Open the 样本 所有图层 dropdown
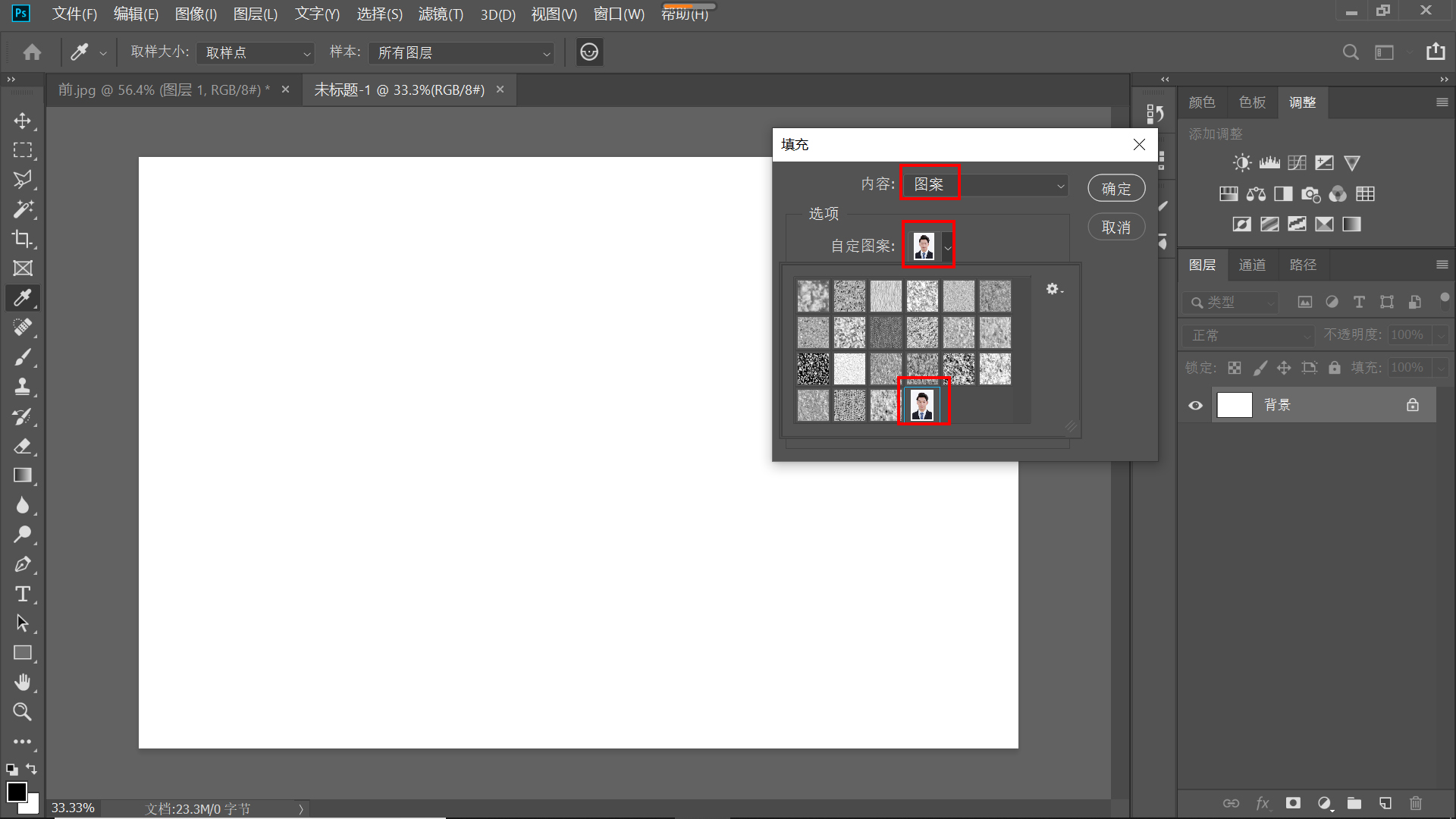Image resolution: width=1456 pixels, height=819 pixels. (x=462, y=53)
